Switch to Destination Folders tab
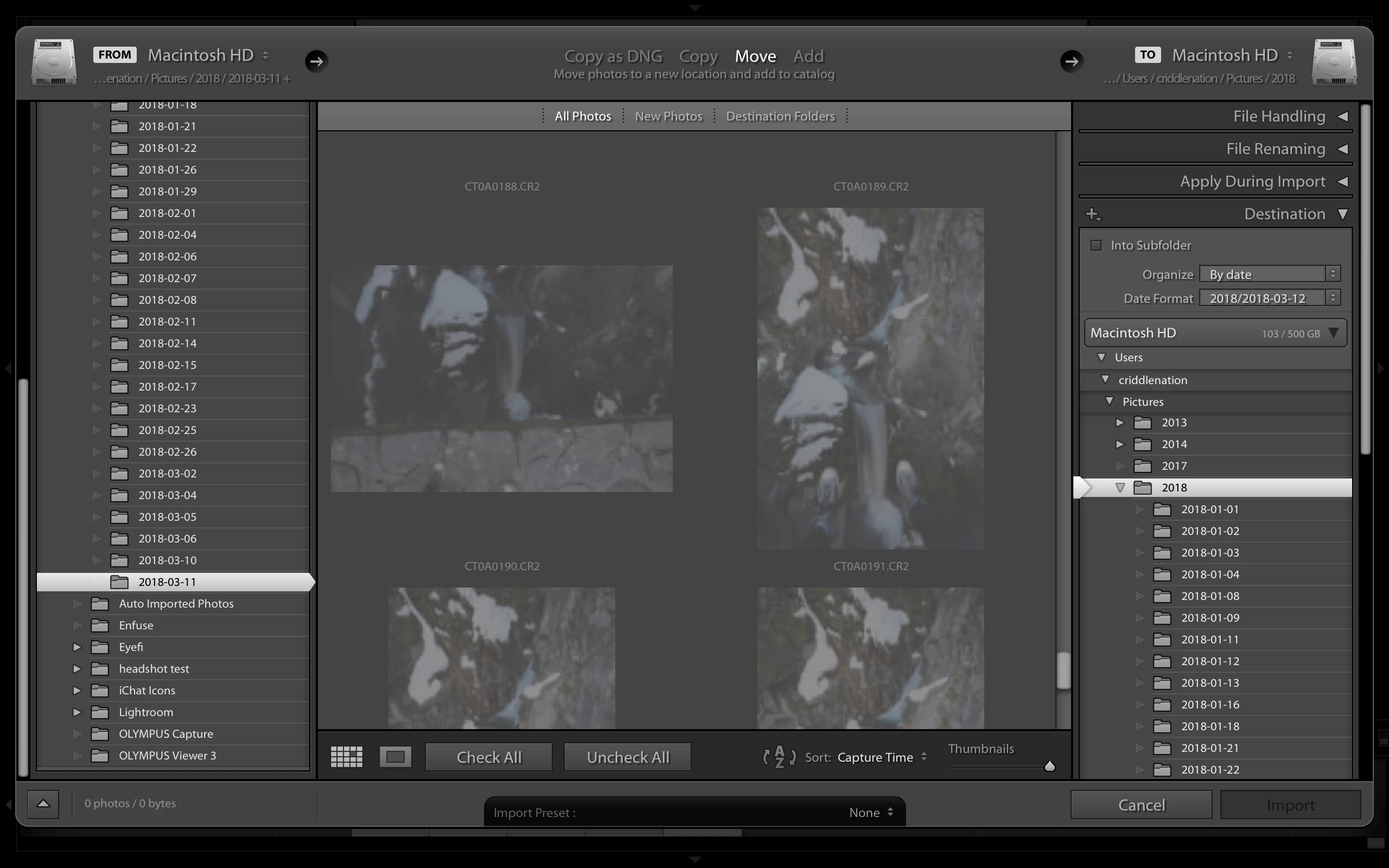 point(780,116)
